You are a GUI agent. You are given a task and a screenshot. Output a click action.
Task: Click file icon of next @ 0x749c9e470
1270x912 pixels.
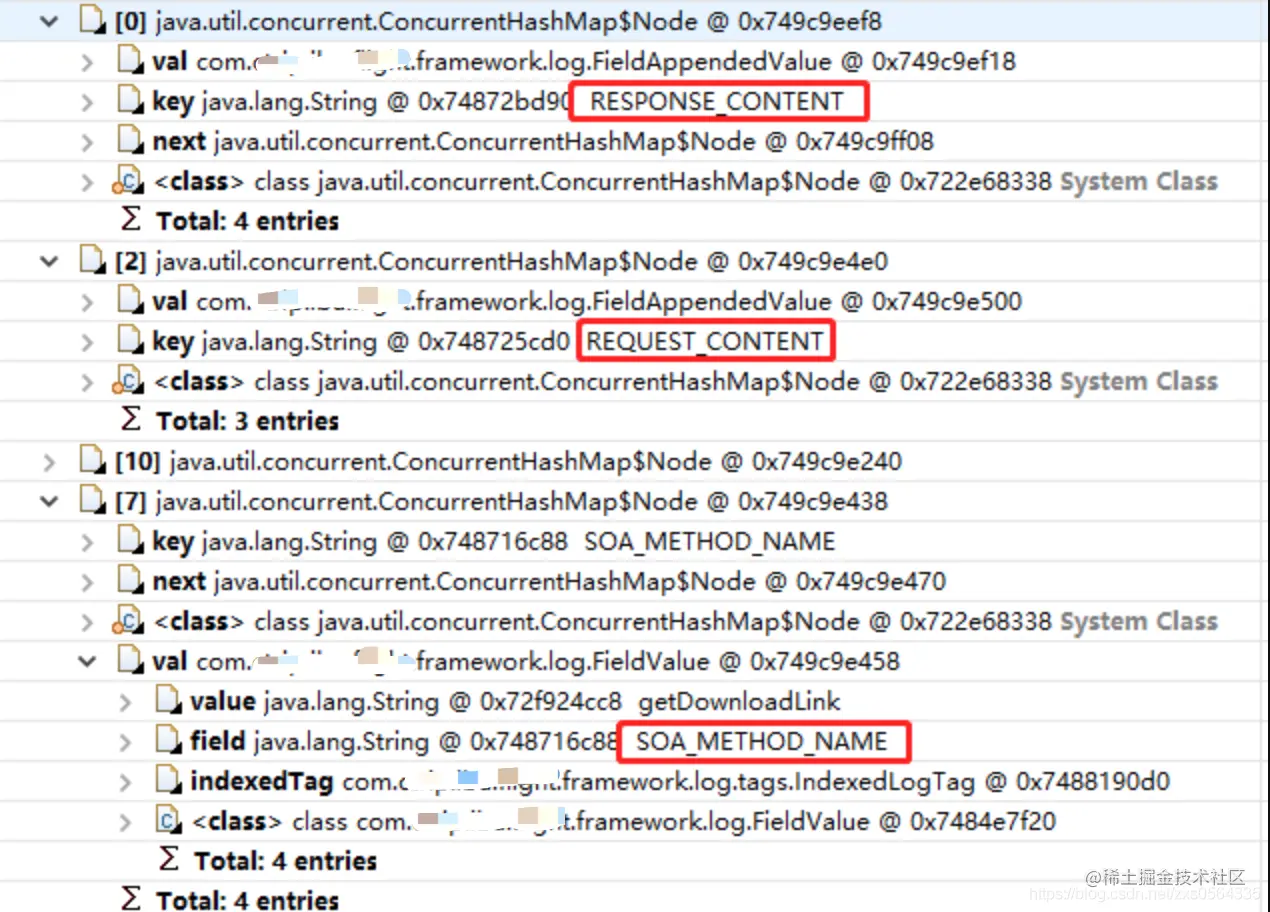[x=130, y=581]
